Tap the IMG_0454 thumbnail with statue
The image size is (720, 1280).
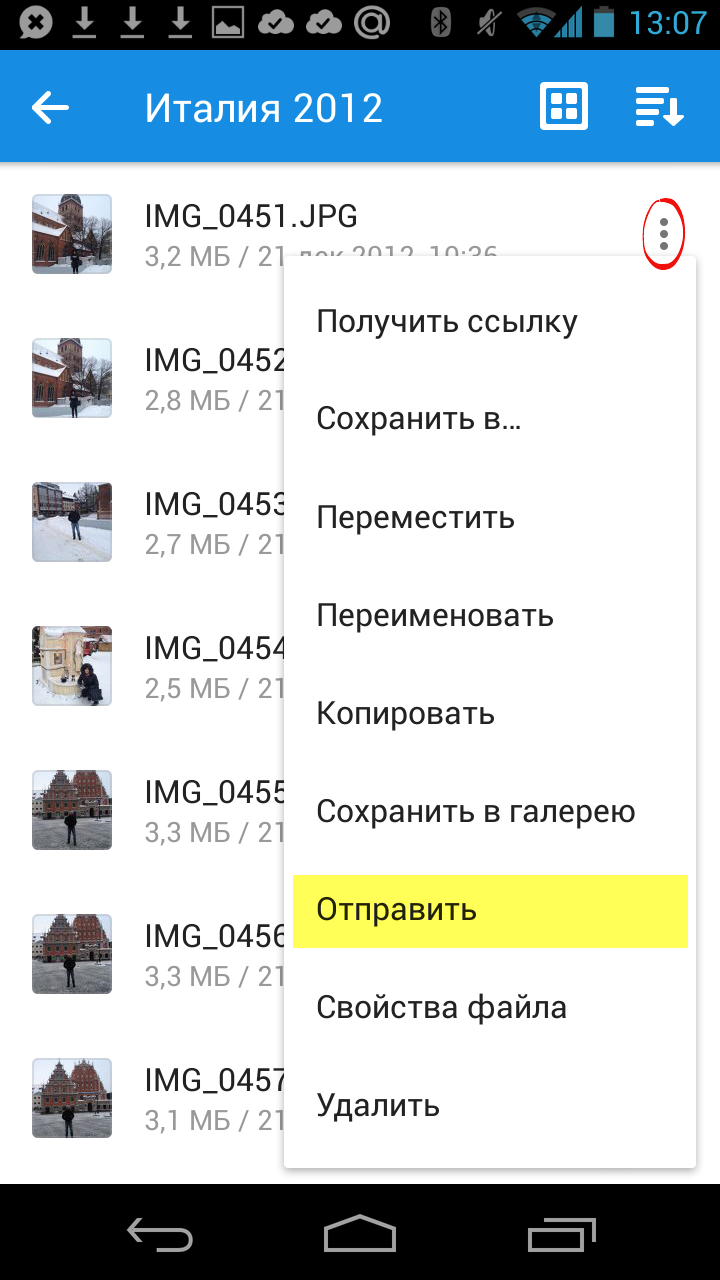point(72,666)
